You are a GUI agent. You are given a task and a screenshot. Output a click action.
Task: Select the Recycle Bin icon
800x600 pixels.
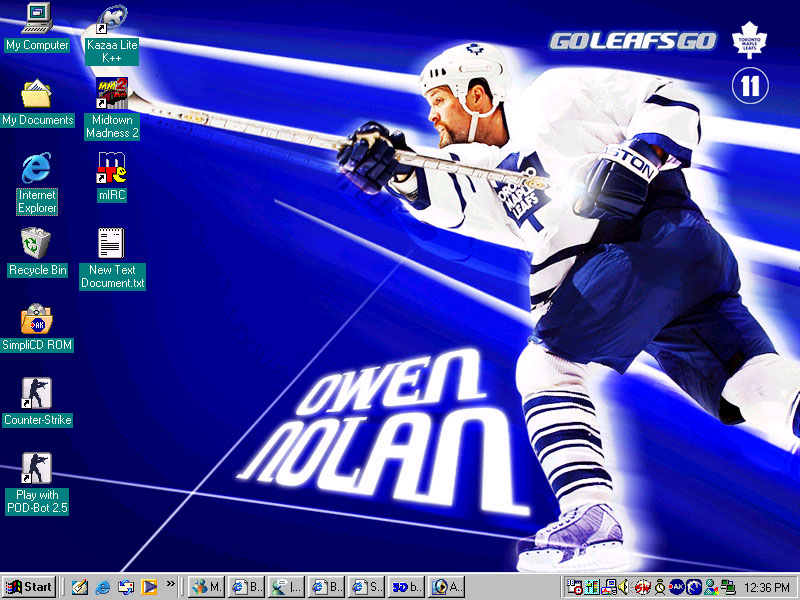[37, 243]
